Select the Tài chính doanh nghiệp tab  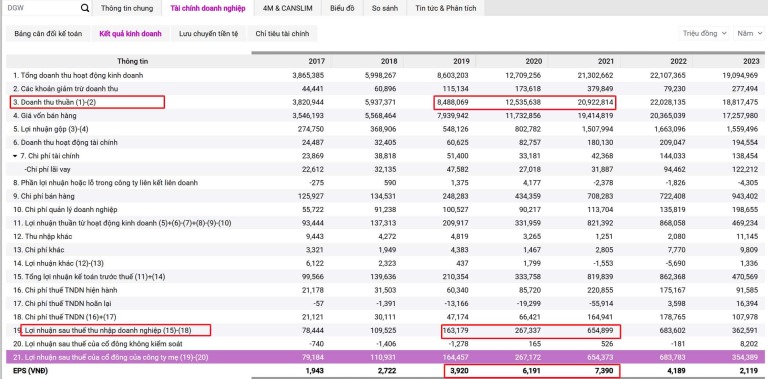[x=208, y=8]
